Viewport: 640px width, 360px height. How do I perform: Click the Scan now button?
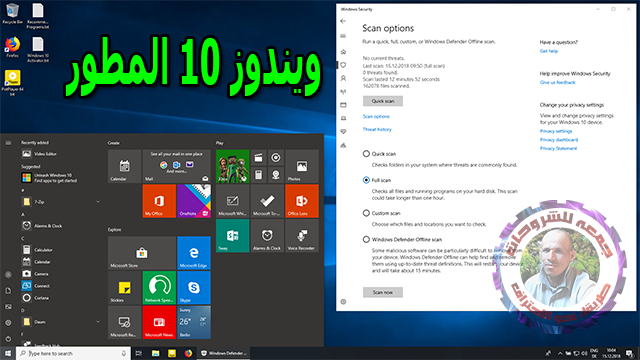[383, 292]
